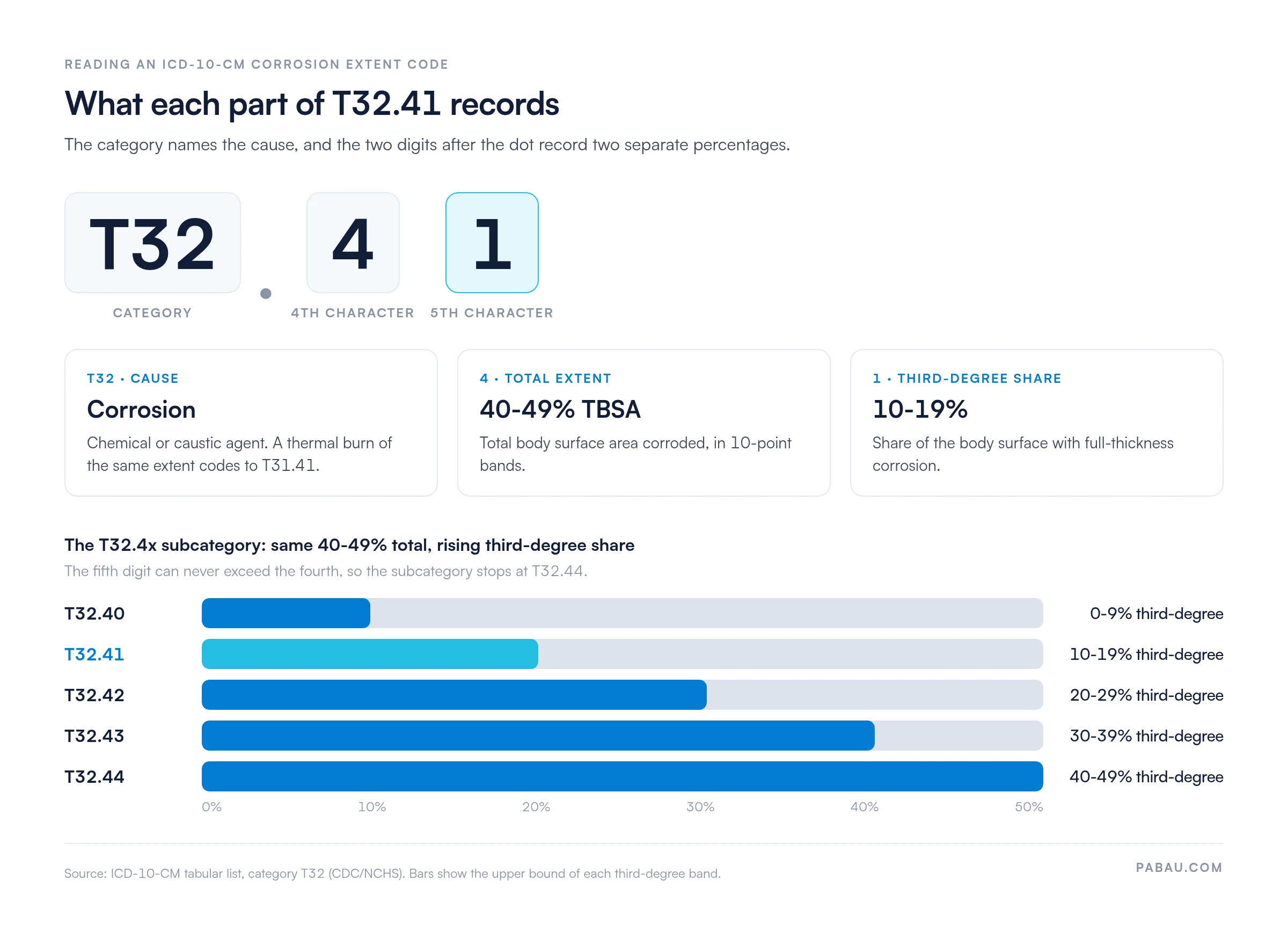Open the PABAU.COM link
Image resolution: width=1288 pixels, height=931 pixels.
1179,868
